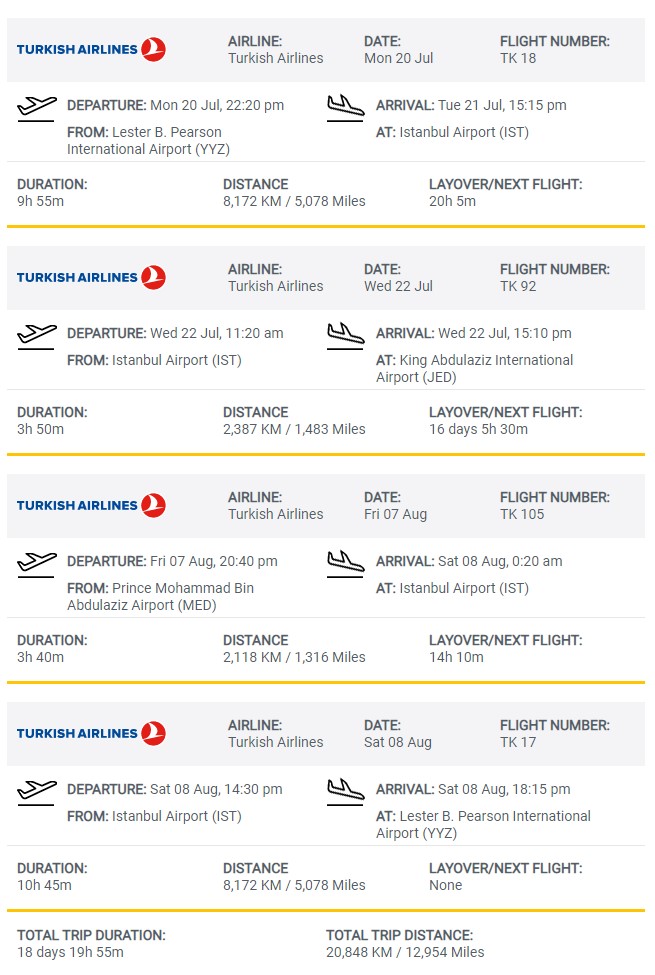Click the Lester B. Pearson departure airport name
655x975 pixels.
[x=144, y=141]
